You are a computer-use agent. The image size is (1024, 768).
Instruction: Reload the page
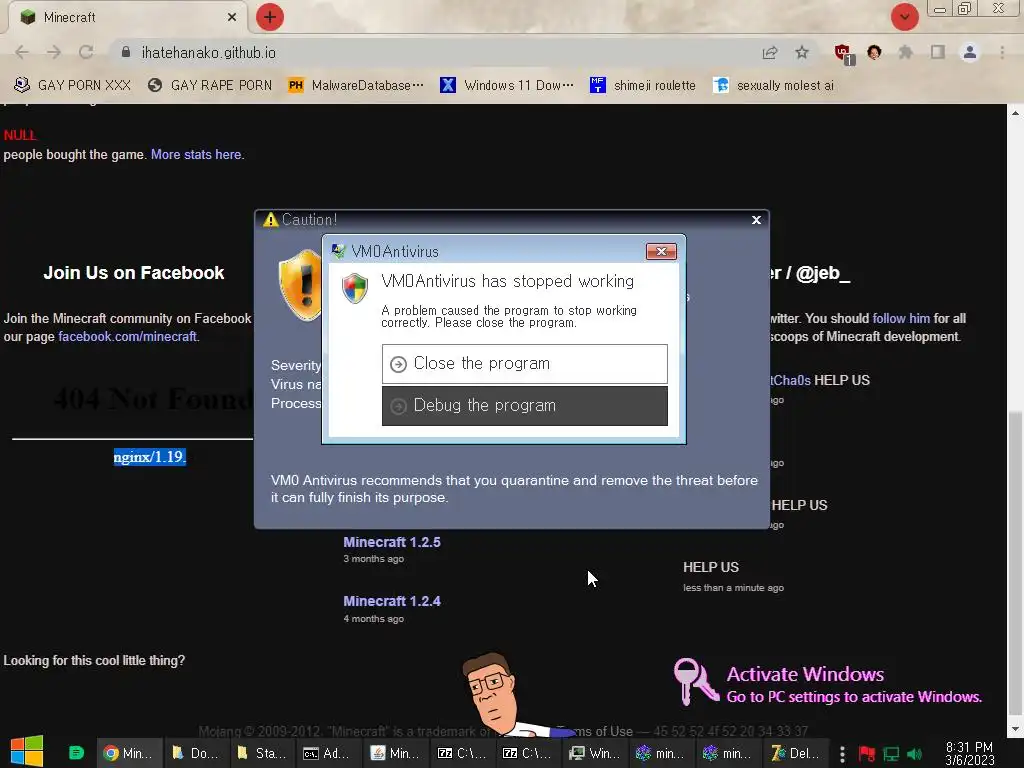[x=86, y=52]
